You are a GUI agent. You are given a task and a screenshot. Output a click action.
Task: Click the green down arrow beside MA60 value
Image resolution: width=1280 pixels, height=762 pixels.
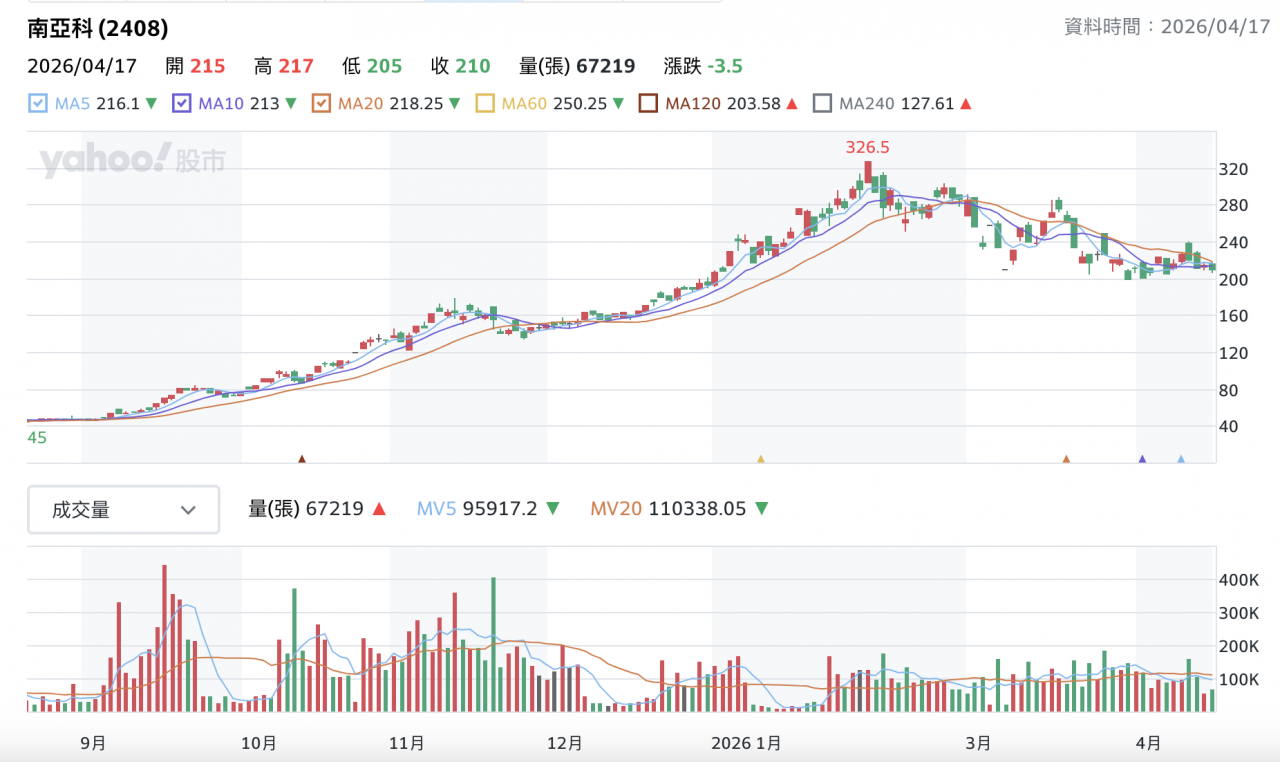point(618,103)
